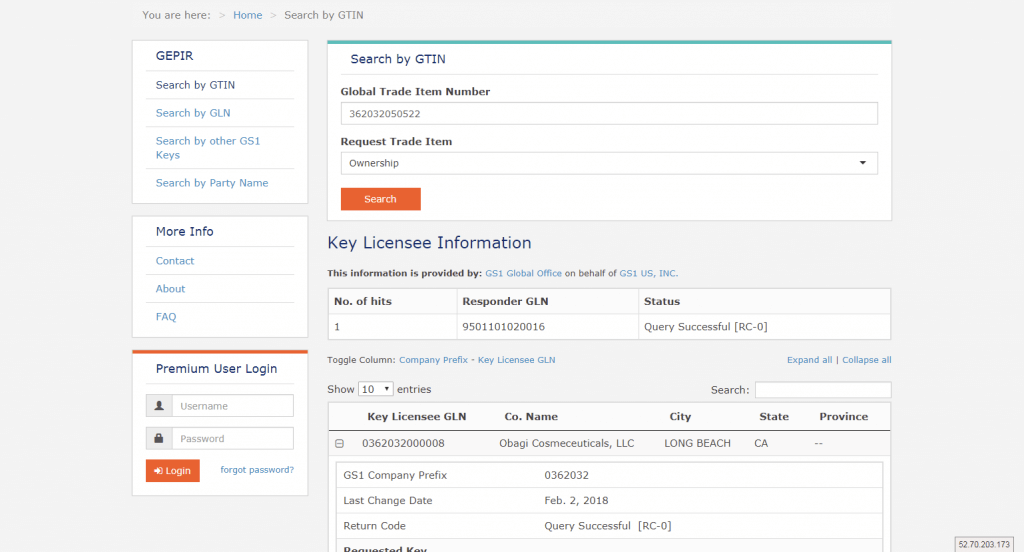Click Expand all rows link
This screenshot has height=552, width=1024.
click(809, 360)
